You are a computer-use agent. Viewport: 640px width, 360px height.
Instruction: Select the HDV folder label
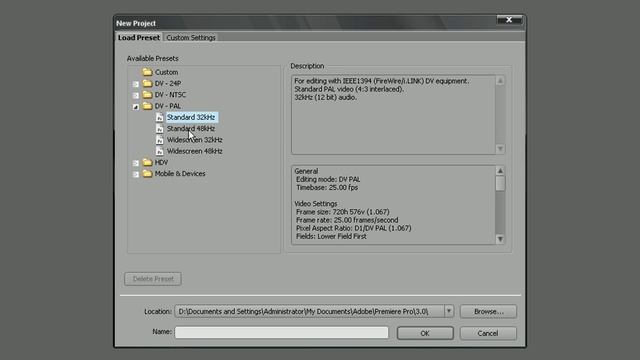[161, 162]
